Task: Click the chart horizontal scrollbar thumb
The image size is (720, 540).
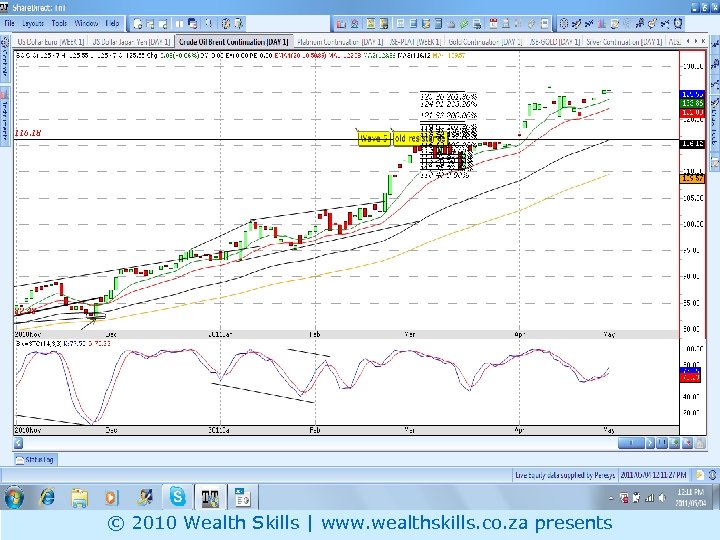Action: point(631,443)
